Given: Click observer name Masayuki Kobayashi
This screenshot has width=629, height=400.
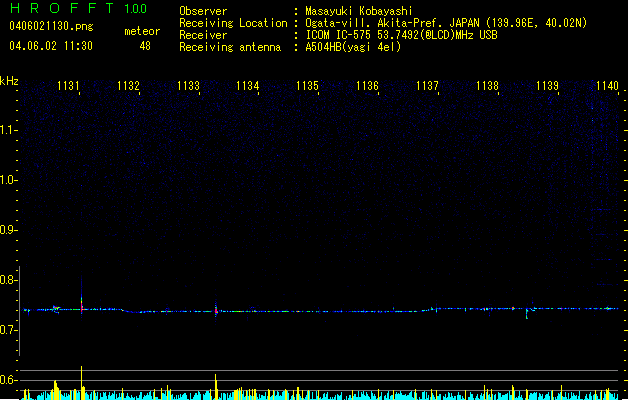Looking at the screenshot, I should click(359, 11).
